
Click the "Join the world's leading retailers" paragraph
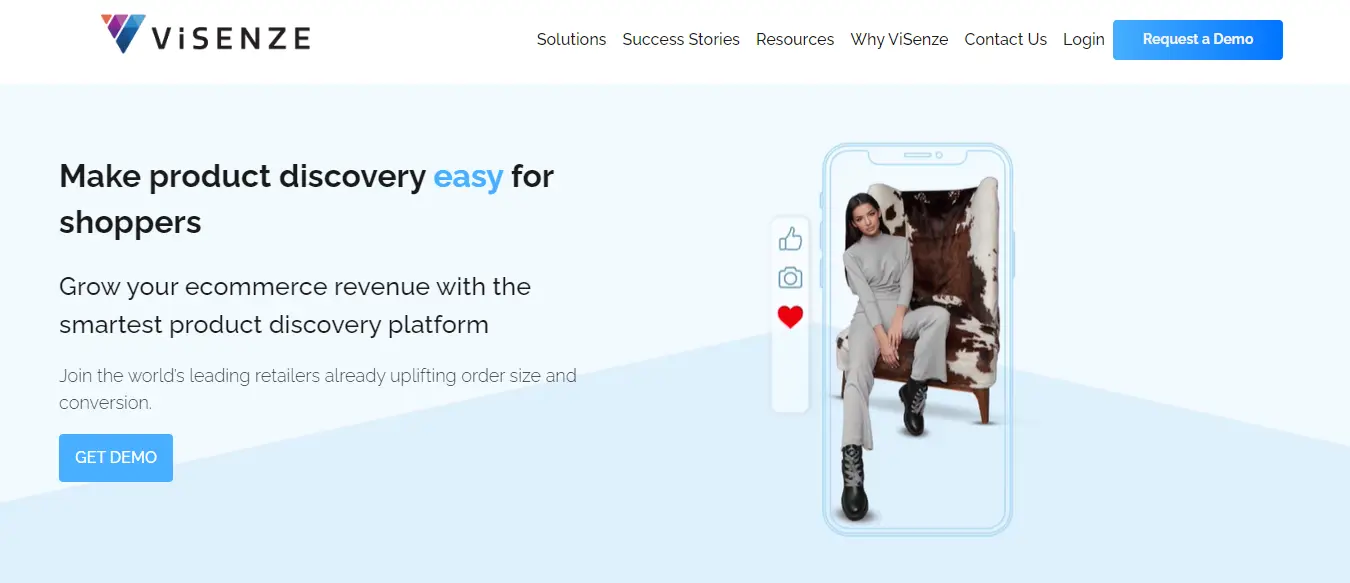(x=318, y=389)
